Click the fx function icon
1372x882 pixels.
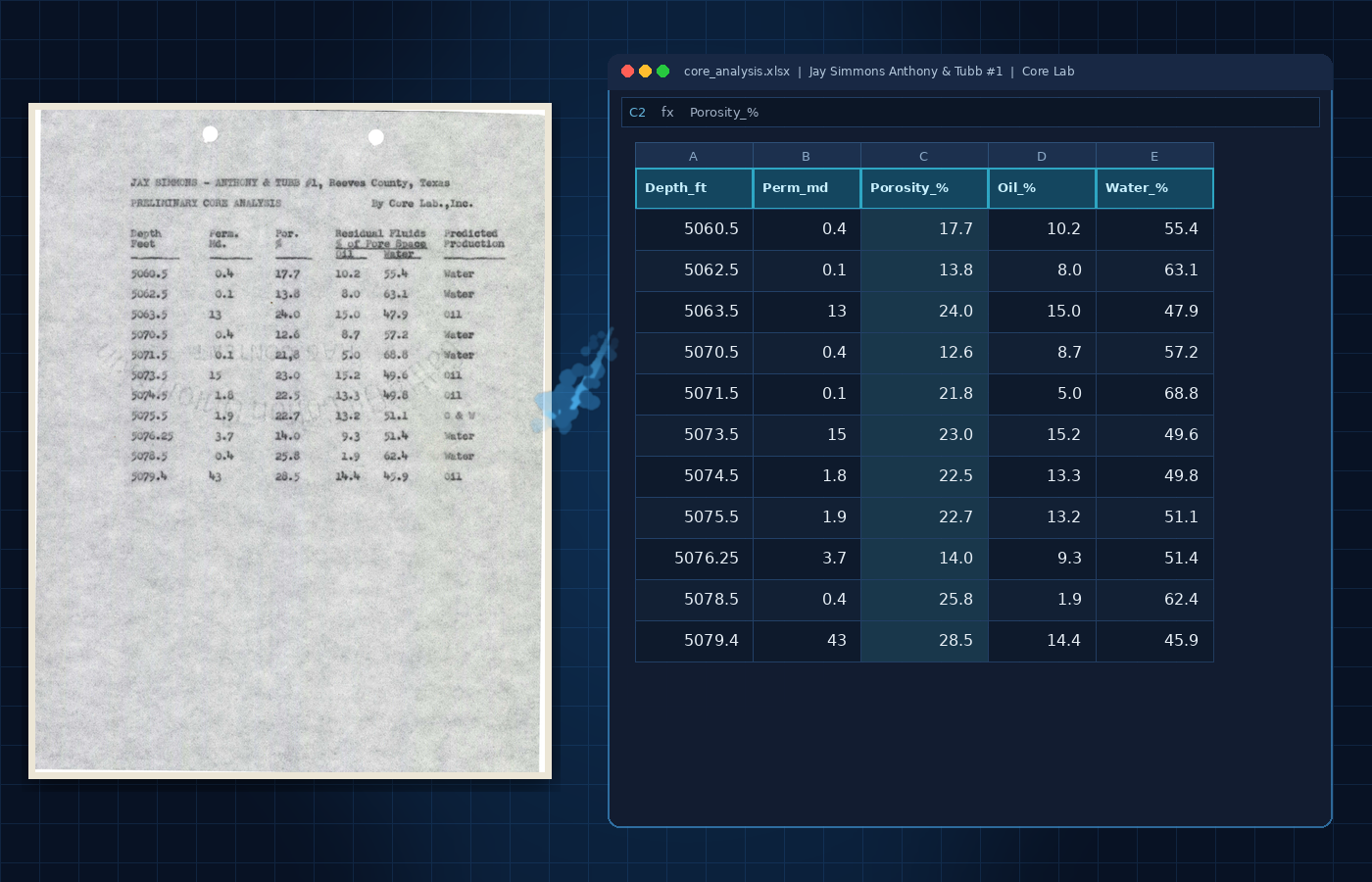point(667,112)
